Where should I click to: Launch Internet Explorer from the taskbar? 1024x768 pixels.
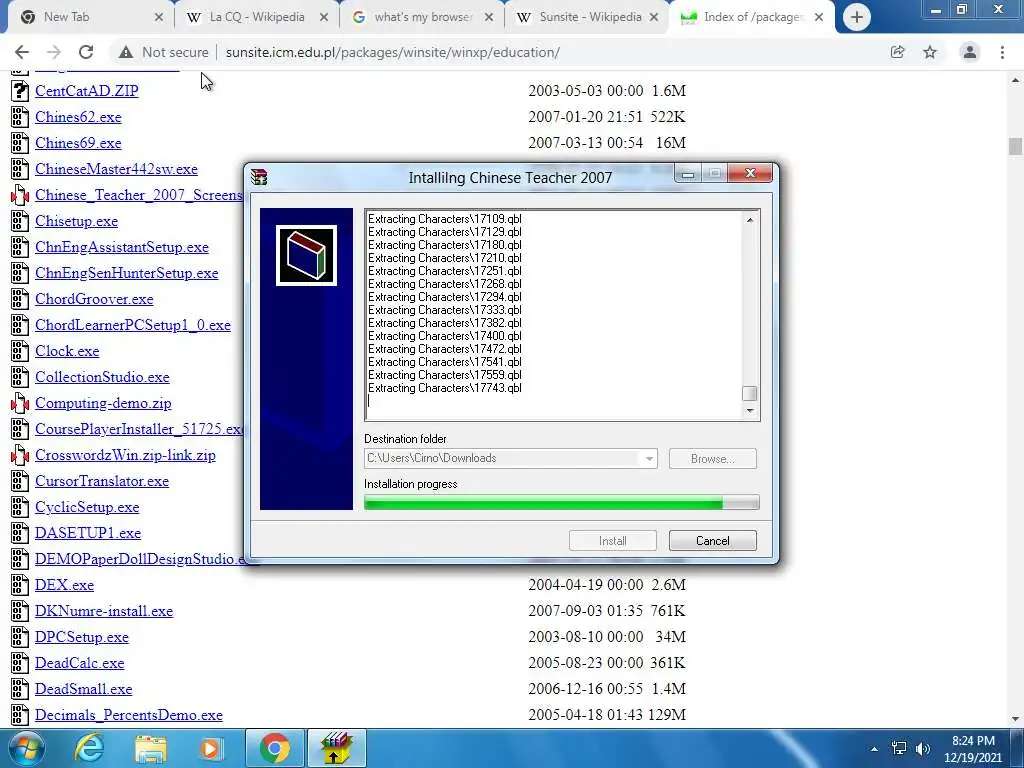[x=89, y=748]
